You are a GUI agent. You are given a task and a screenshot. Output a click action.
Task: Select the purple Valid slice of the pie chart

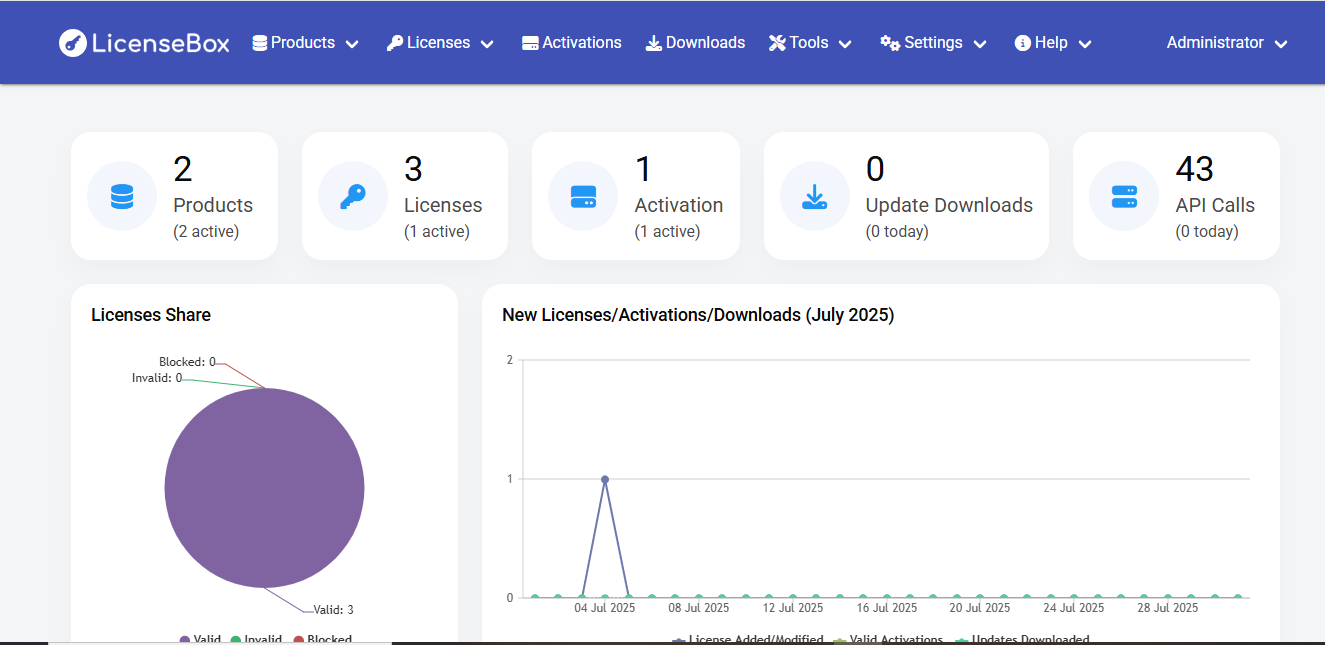(x=264, y=488)
